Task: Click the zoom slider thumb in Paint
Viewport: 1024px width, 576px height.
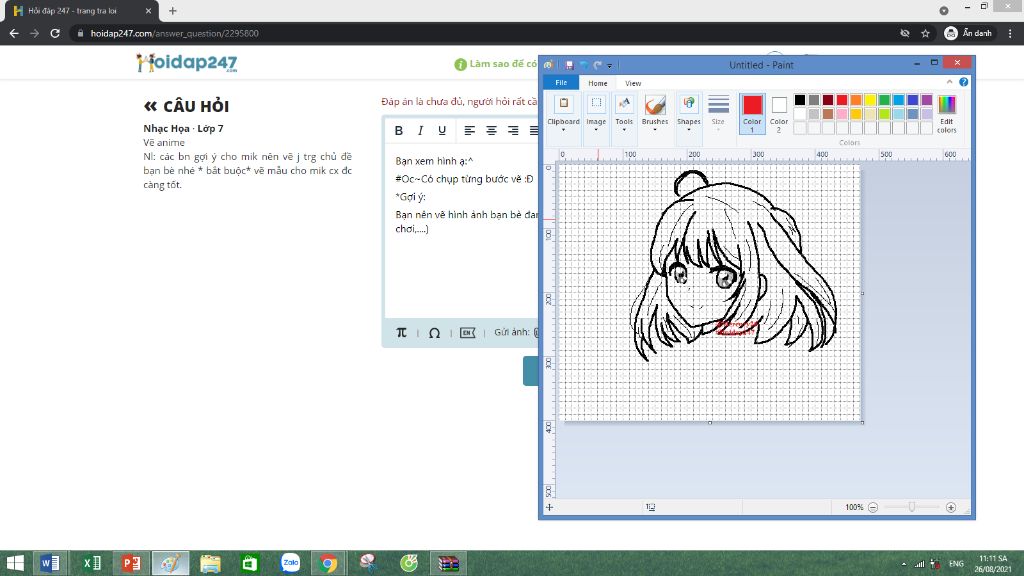Action: click(x=912, y=507)
